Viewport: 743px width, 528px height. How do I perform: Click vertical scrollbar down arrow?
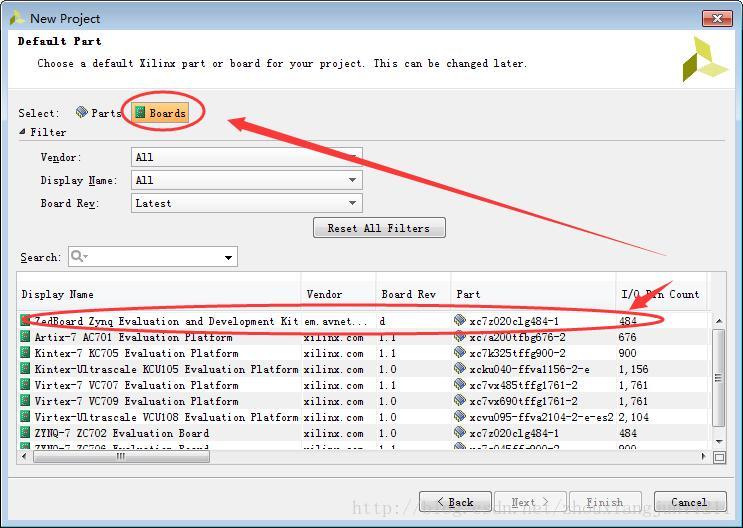[x=719, y=442]
